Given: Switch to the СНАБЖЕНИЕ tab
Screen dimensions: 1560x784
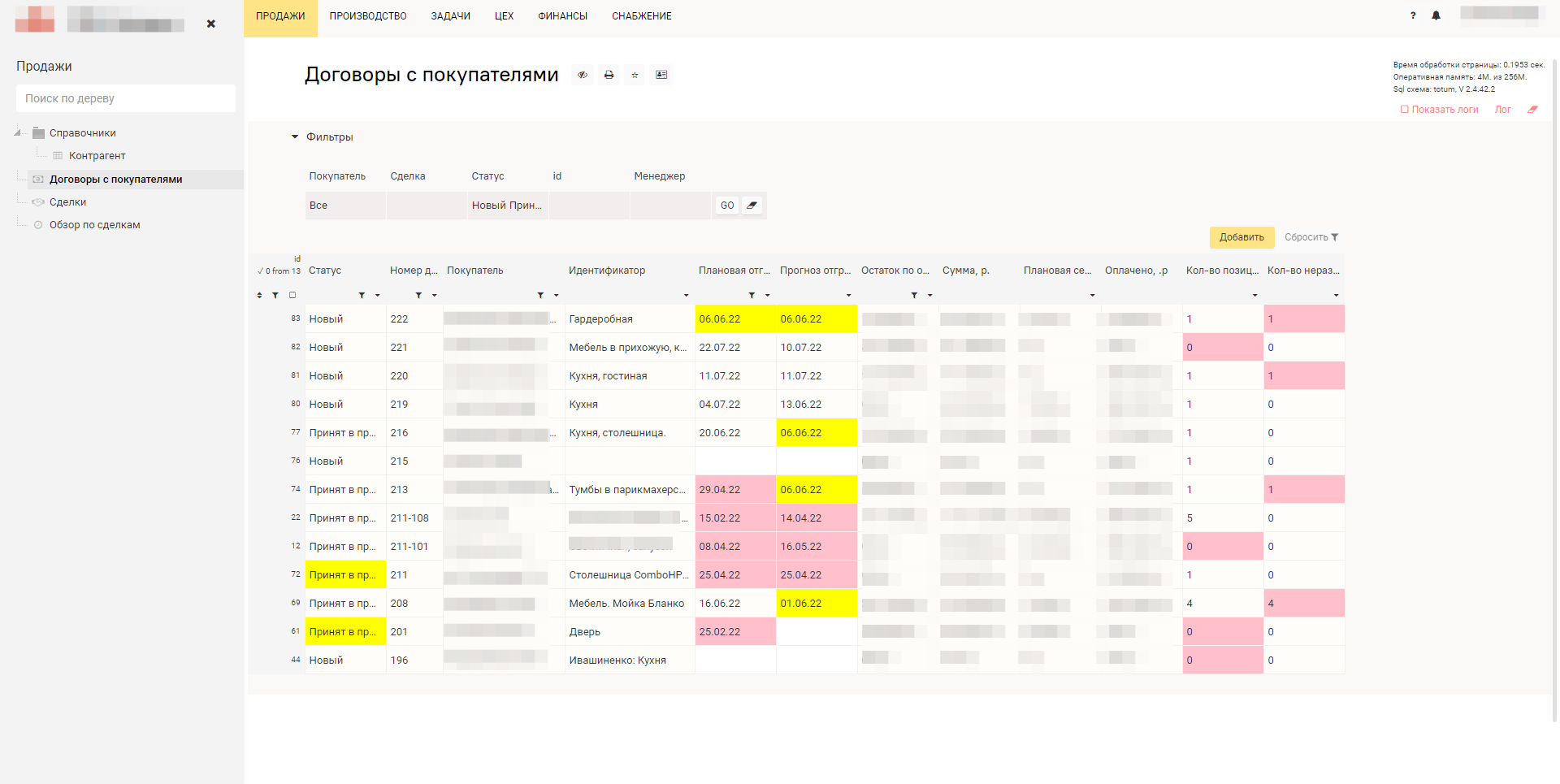Looking at the screenshot, I should 642,16.
